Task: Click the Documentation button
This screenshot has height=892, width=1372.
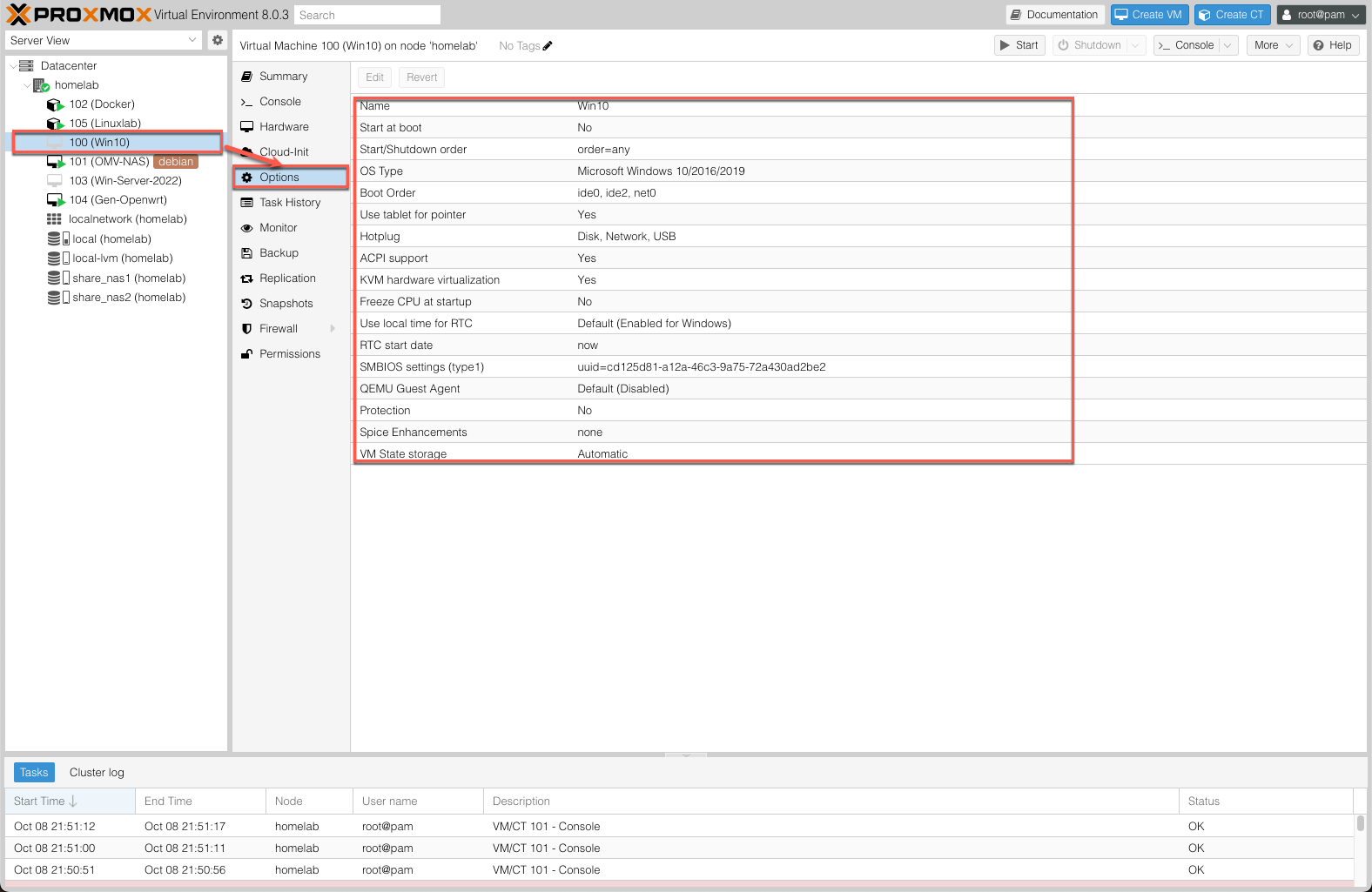Action: [x=1055, y=15]
